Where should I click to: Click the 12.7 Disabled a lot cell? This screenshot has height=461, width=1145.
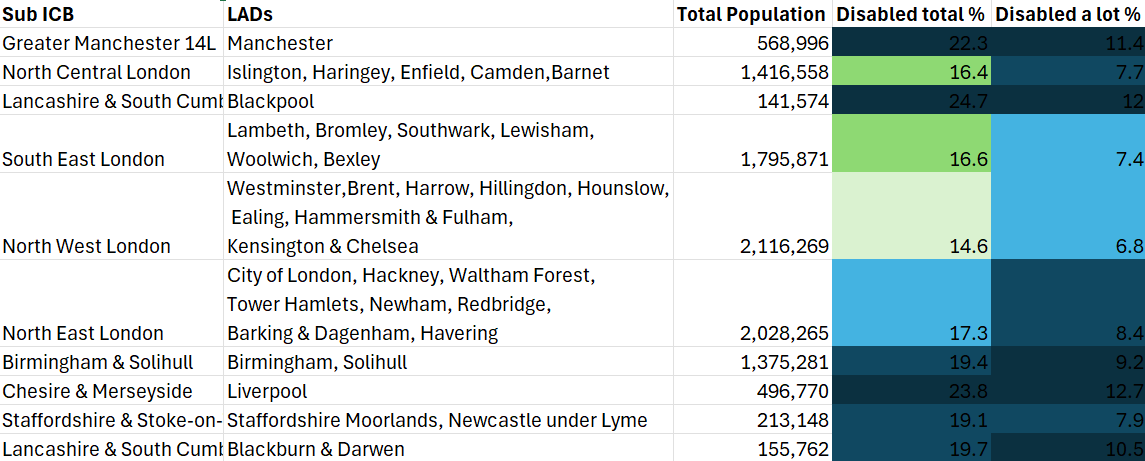point(1068,391)
